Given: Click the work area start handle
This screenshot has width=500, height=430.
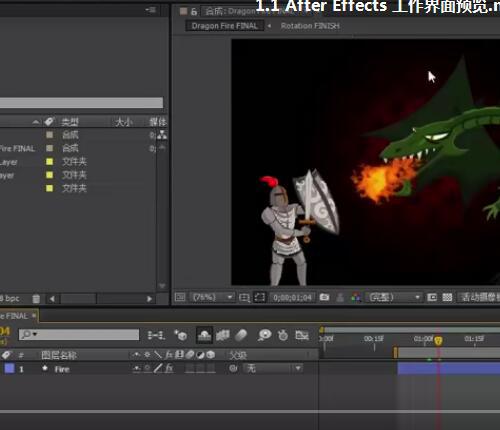Looking at the screenshot, I should coord(396,353).
